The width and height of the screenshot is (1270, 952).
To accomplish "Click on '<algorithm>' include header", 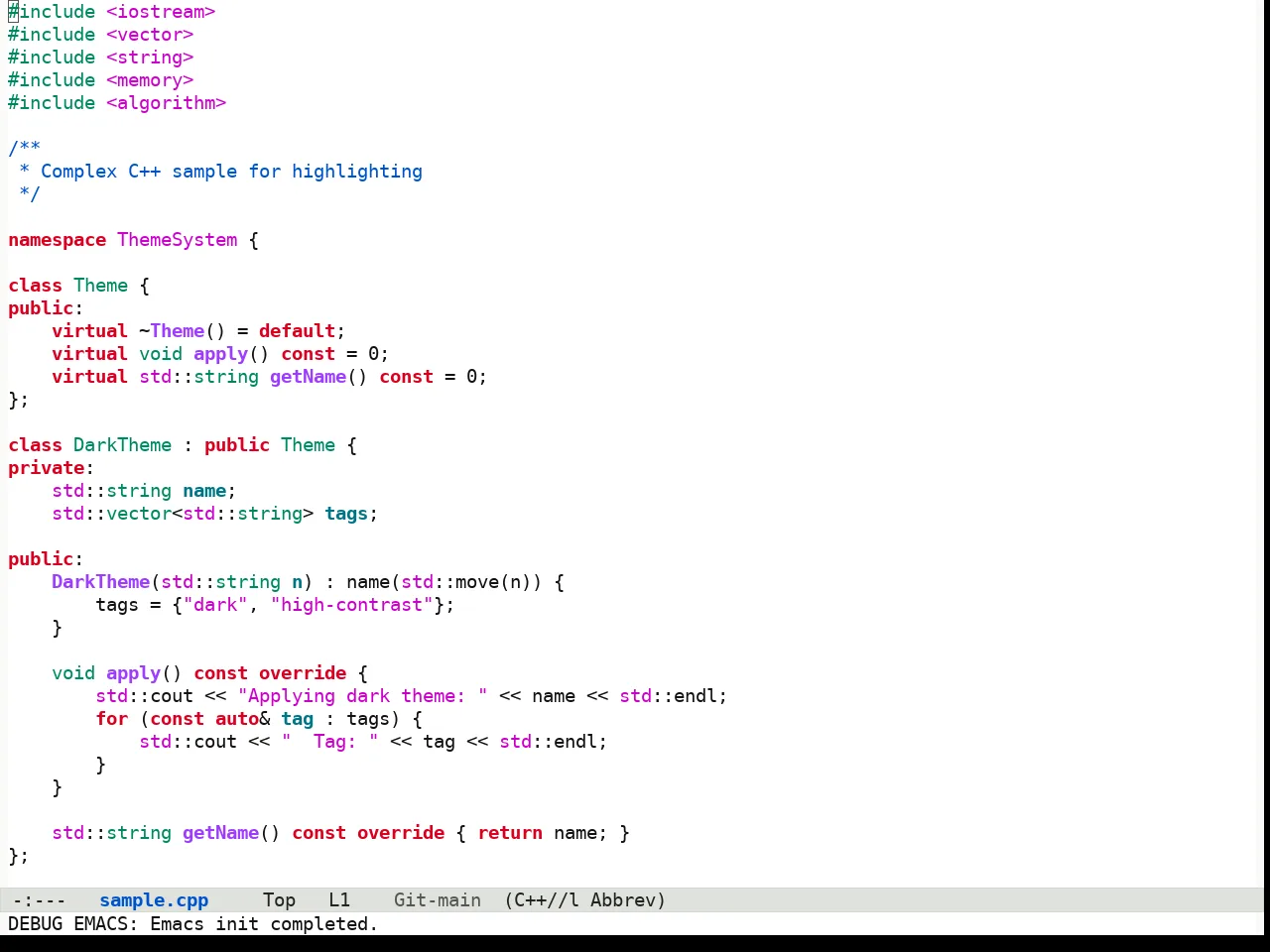I will (x=167, y=103).
